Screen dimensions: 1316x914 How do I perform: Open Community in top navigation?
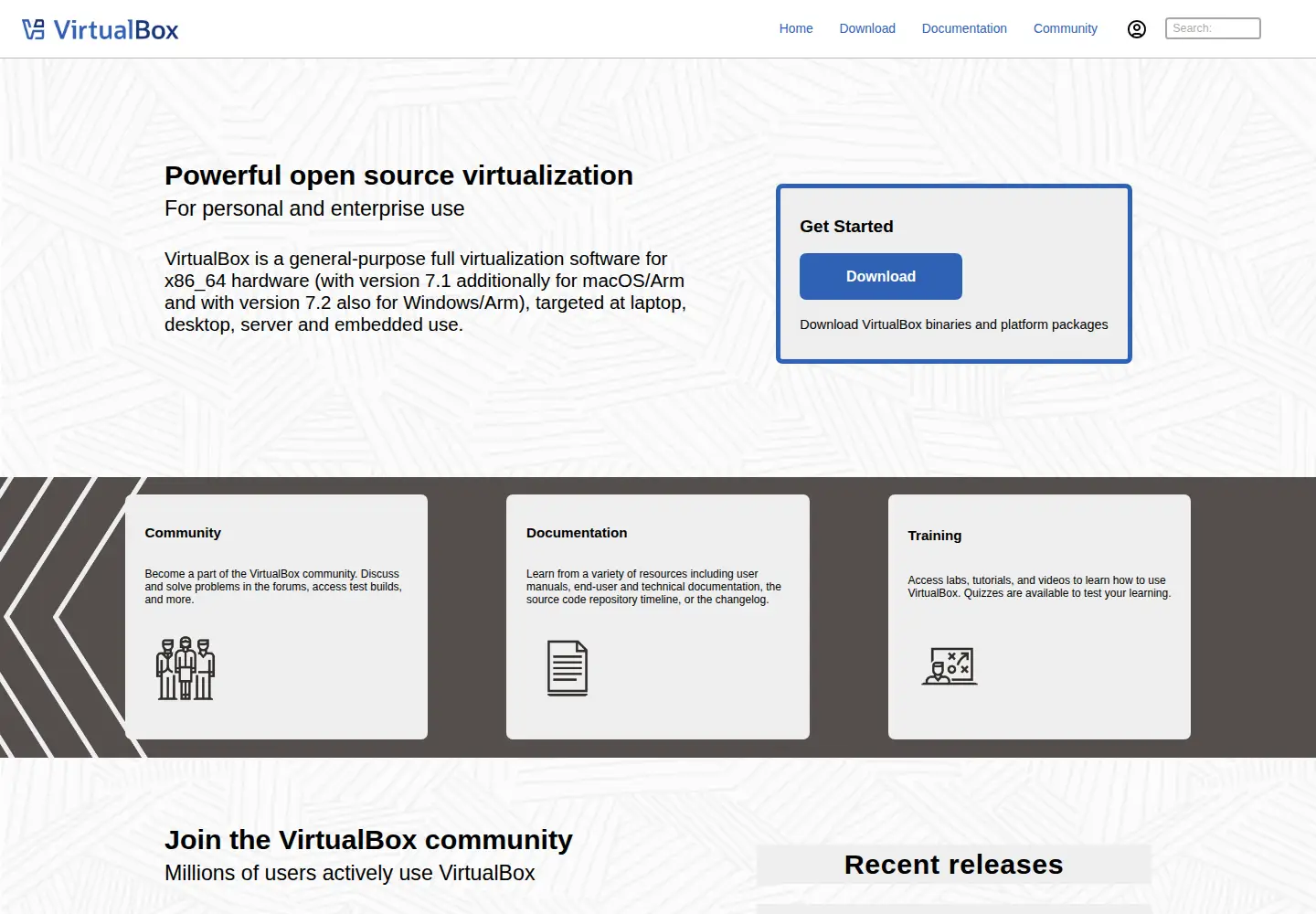coord(1066,28)
